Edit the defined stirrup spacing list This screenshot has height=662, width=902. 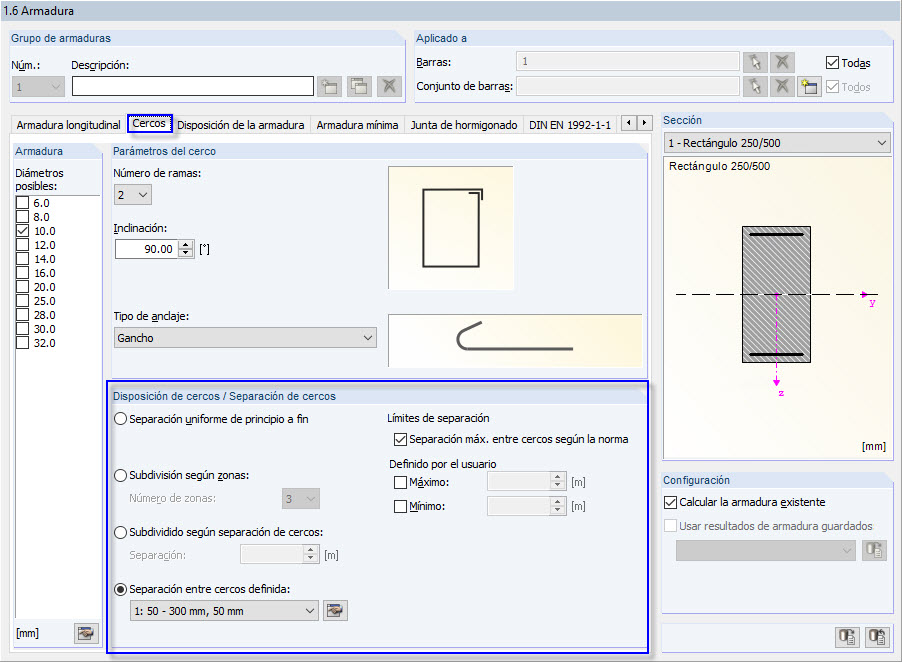coord(335,610)
